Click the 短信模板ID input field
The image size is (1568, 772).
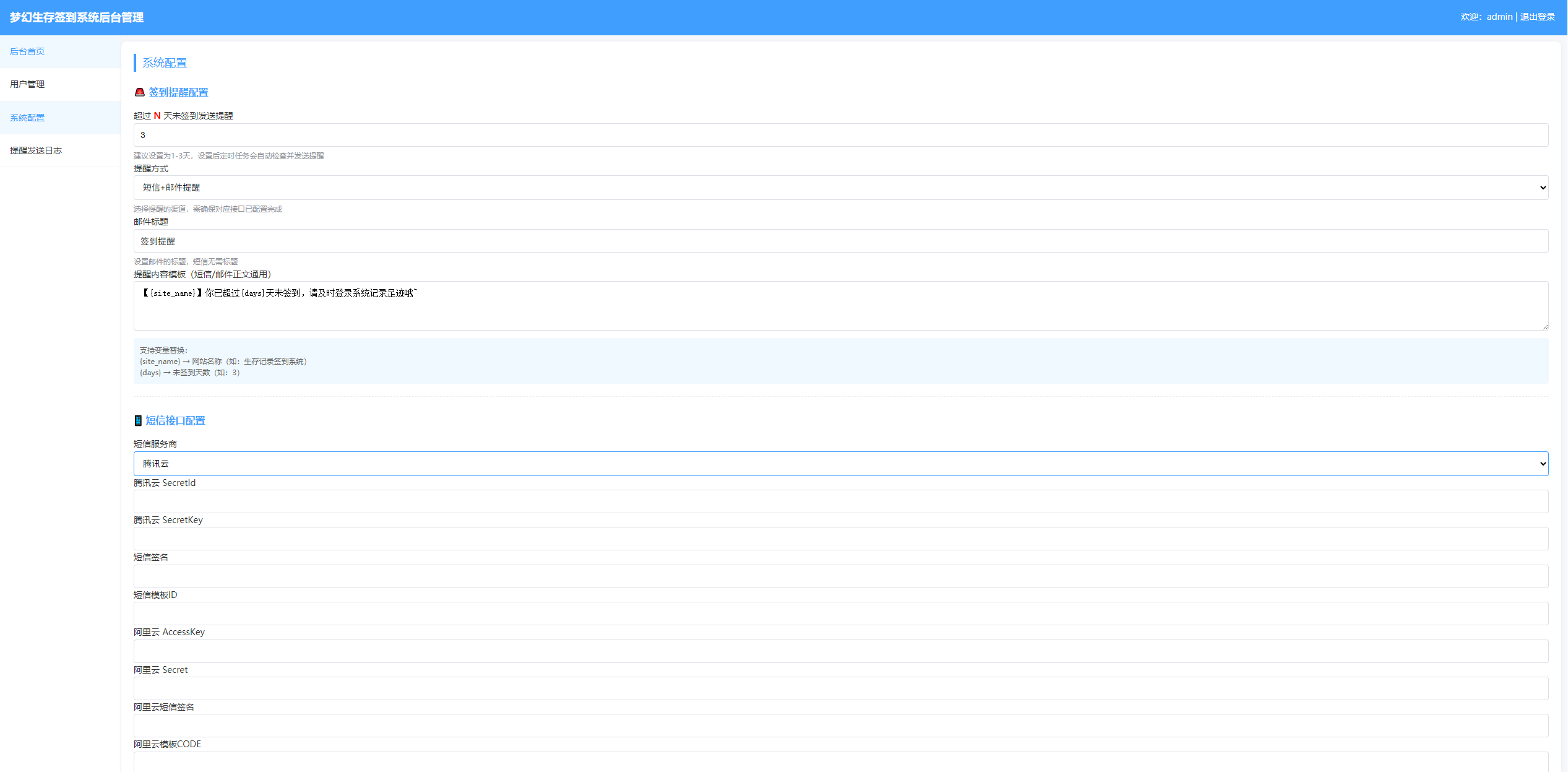click(840, 614)
